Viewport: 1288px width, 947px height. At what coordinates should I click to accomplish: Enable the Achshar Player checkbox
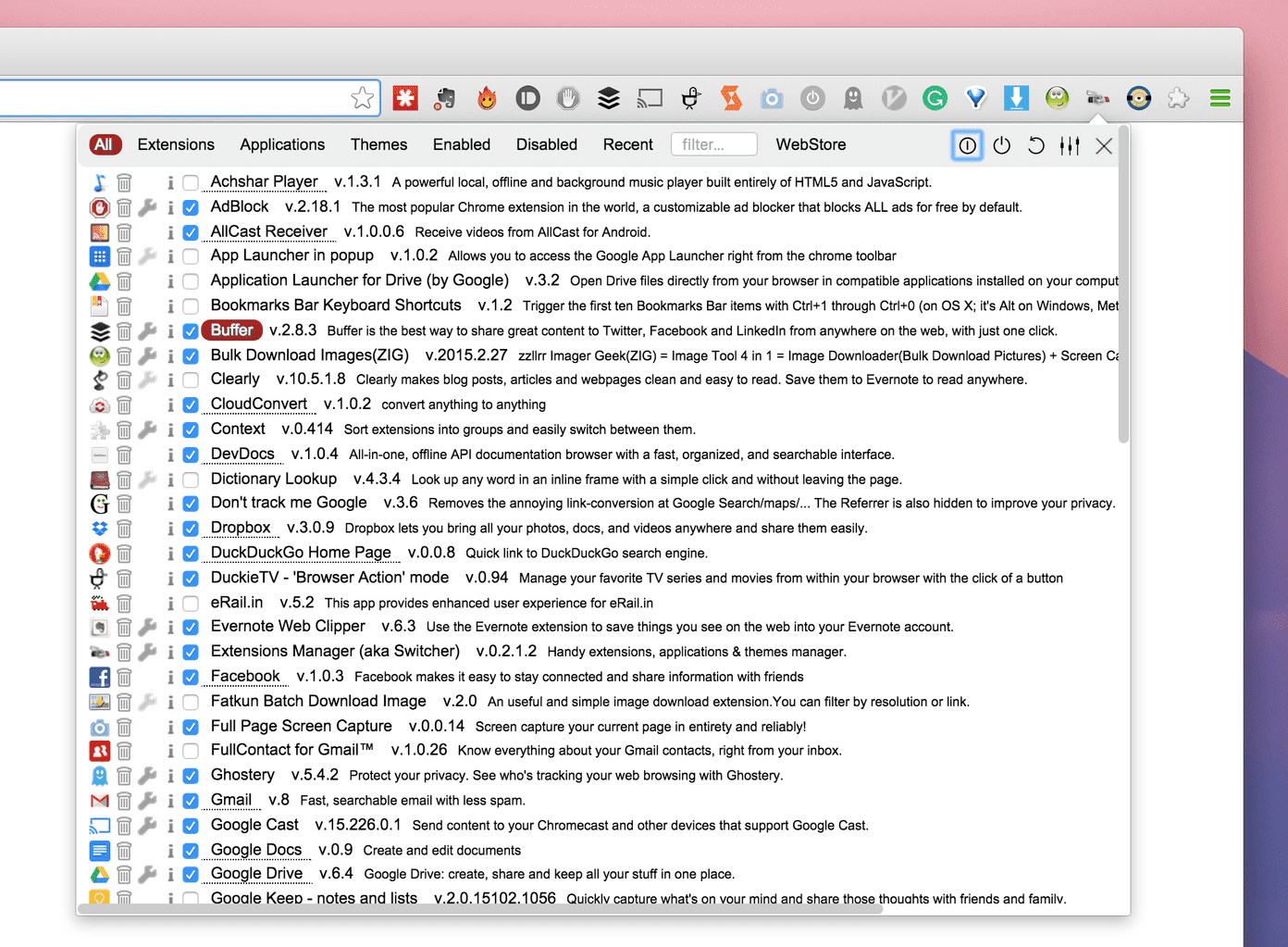pyautogui.click(x=191, y=182)
